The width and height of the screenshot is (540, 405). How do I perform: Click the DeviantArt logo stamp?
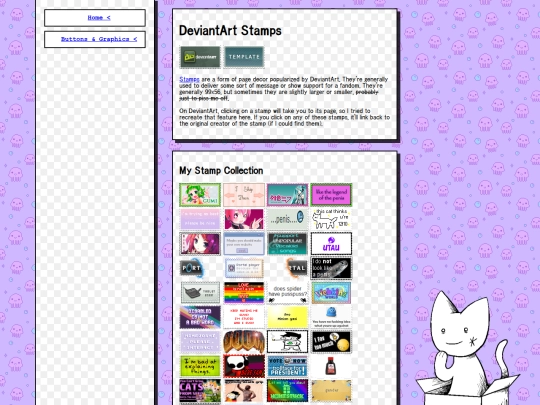200,57
